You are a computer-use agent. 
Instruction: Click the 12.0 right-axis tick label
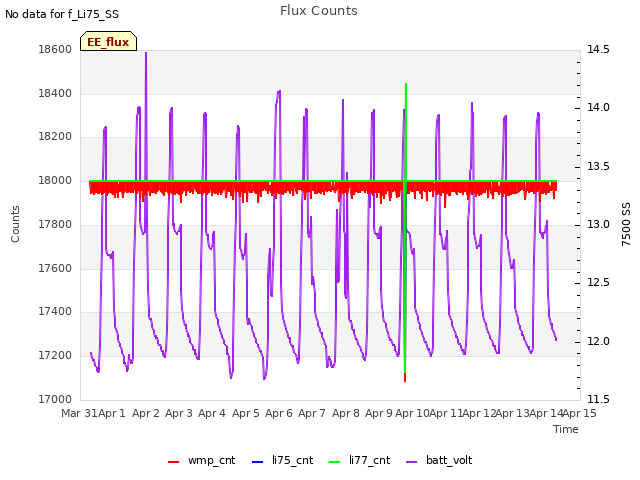click(598, 341)
